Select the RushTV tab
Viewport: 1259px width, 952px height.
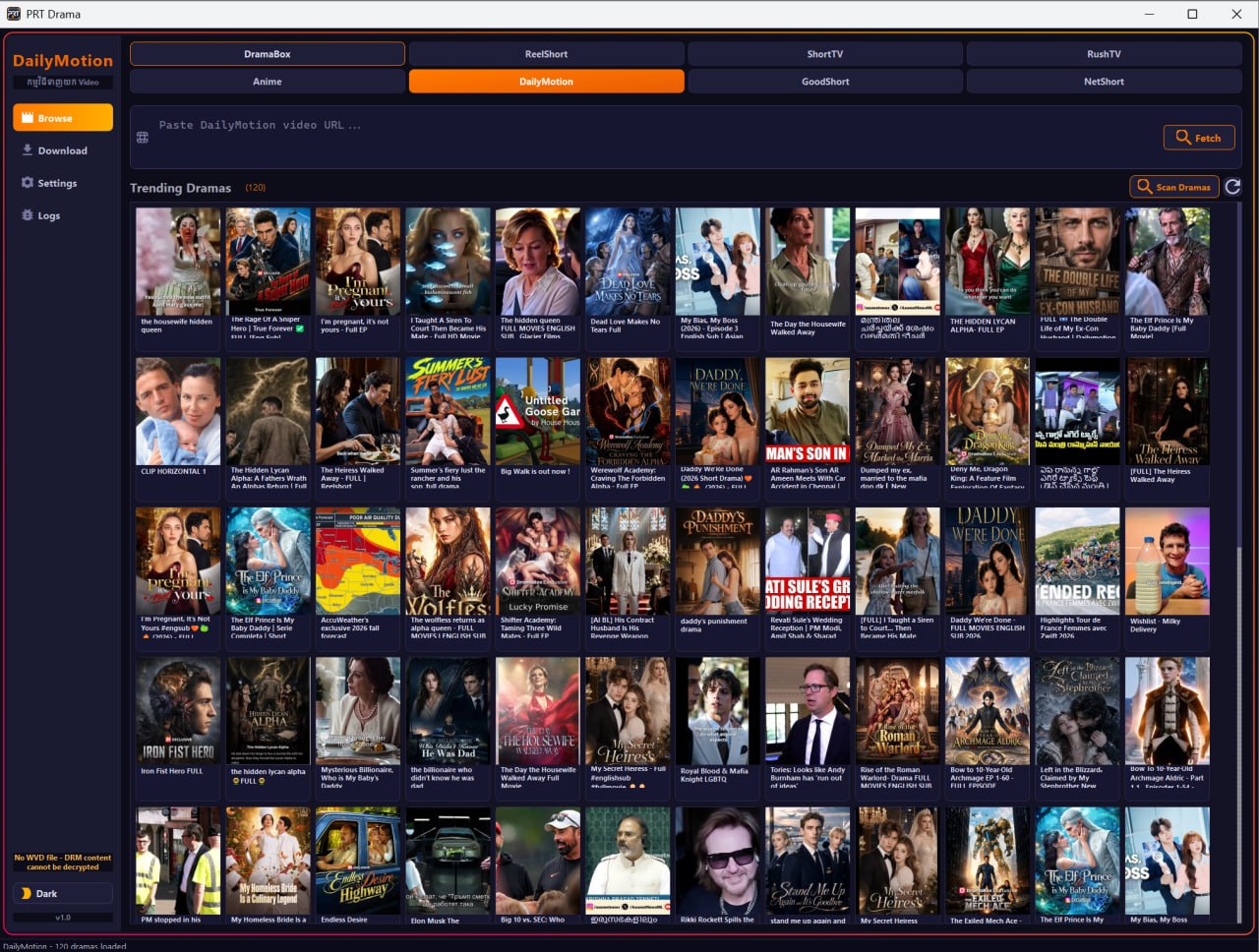click(1104, 54)
